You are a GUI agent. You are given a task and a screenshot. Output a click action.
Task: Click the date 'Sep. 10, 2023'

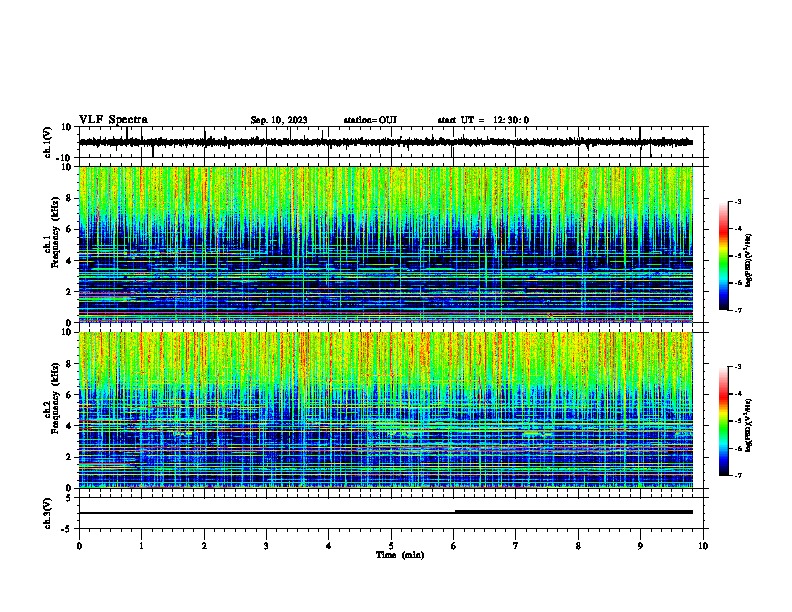pyautogui.click(x=279, y=120)
